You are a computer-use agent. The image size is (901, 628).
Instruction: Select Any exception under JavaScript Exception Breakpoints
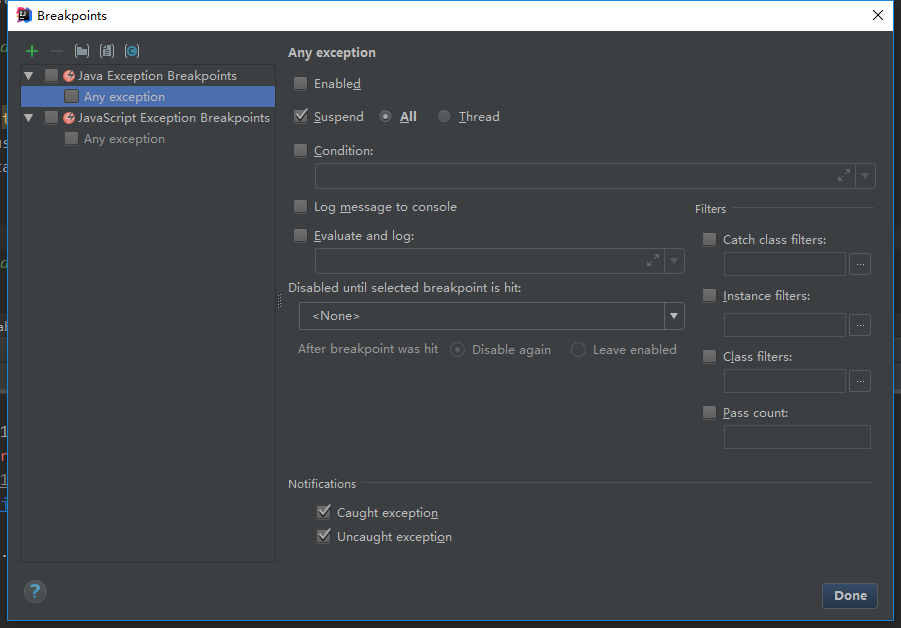pyautogui.click(x=124, y=139)
